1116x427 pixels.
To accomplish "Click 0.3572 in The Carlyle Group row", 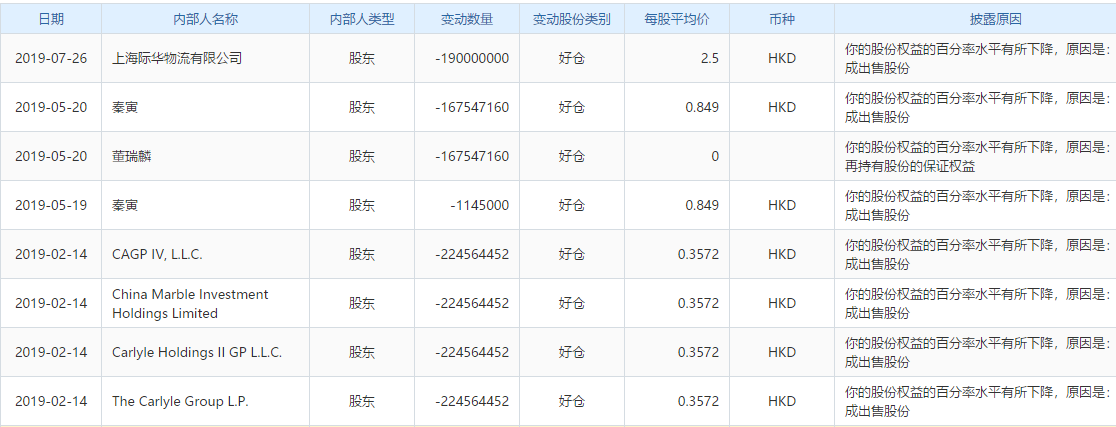I will pos(677,401).
